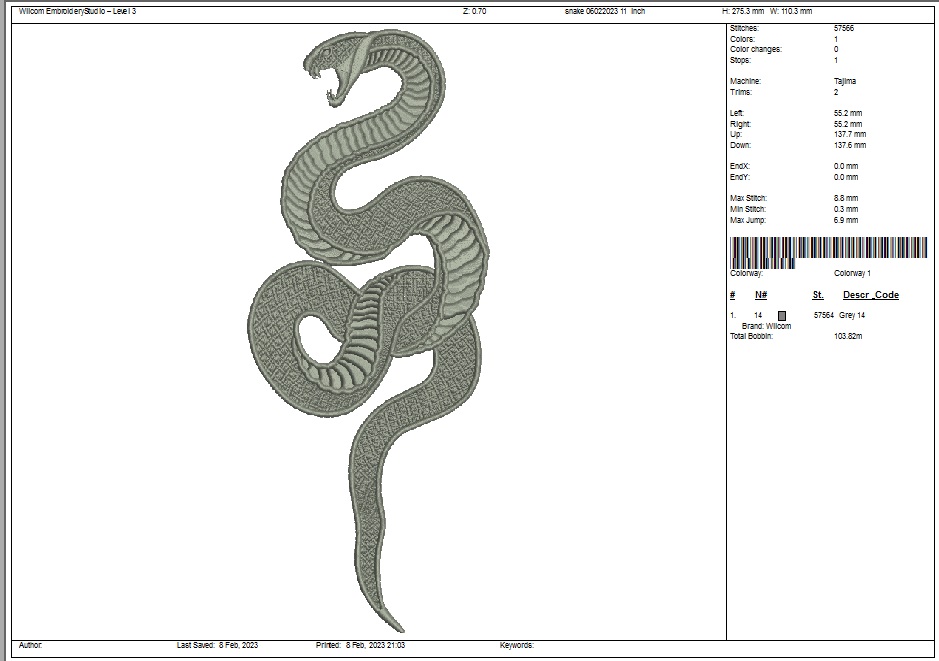Click the 'N#' column header
The width and height of the screenshot is (939, 661).
pyautogui.click(x=760, y=295)
